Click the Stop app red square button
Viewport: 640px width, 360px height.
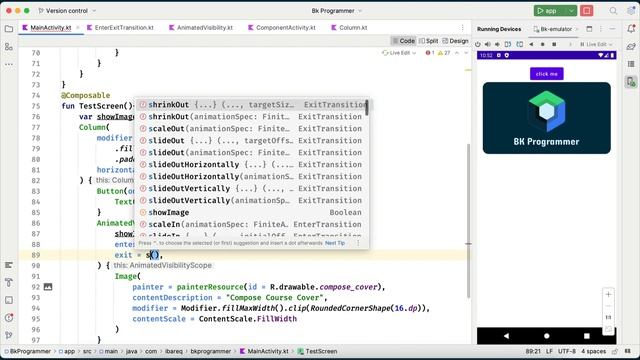click(587, 11)
